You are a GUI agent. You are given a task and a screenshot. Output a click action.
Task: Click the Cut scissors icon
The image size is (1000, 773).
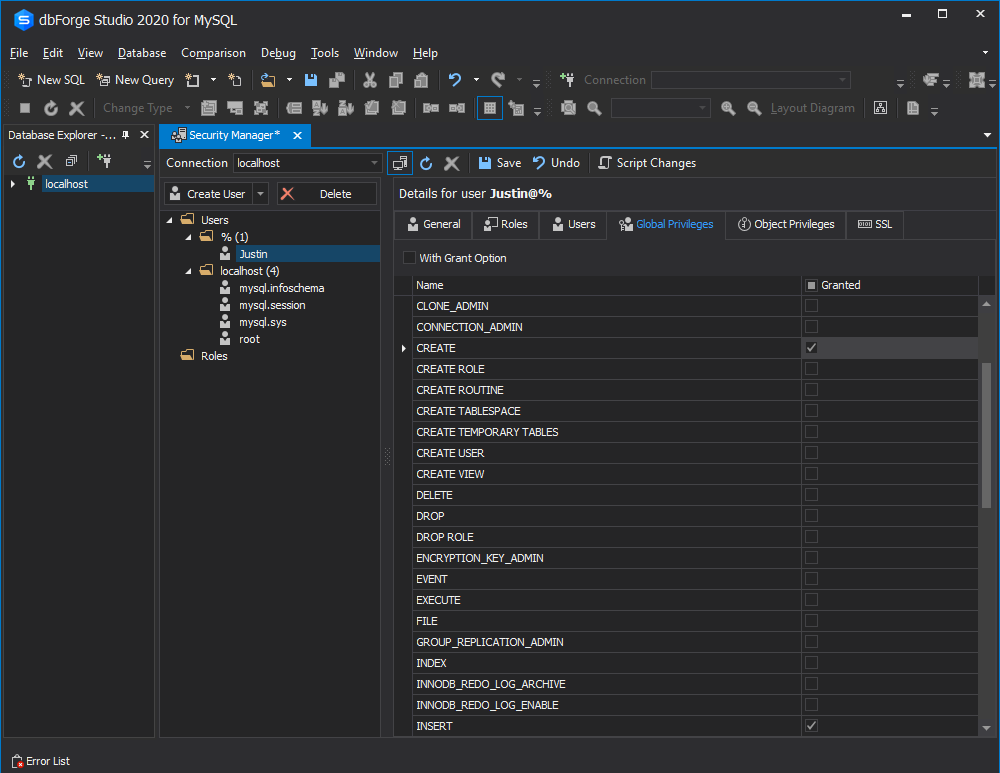pyautogui.click(x=370, y=80)
